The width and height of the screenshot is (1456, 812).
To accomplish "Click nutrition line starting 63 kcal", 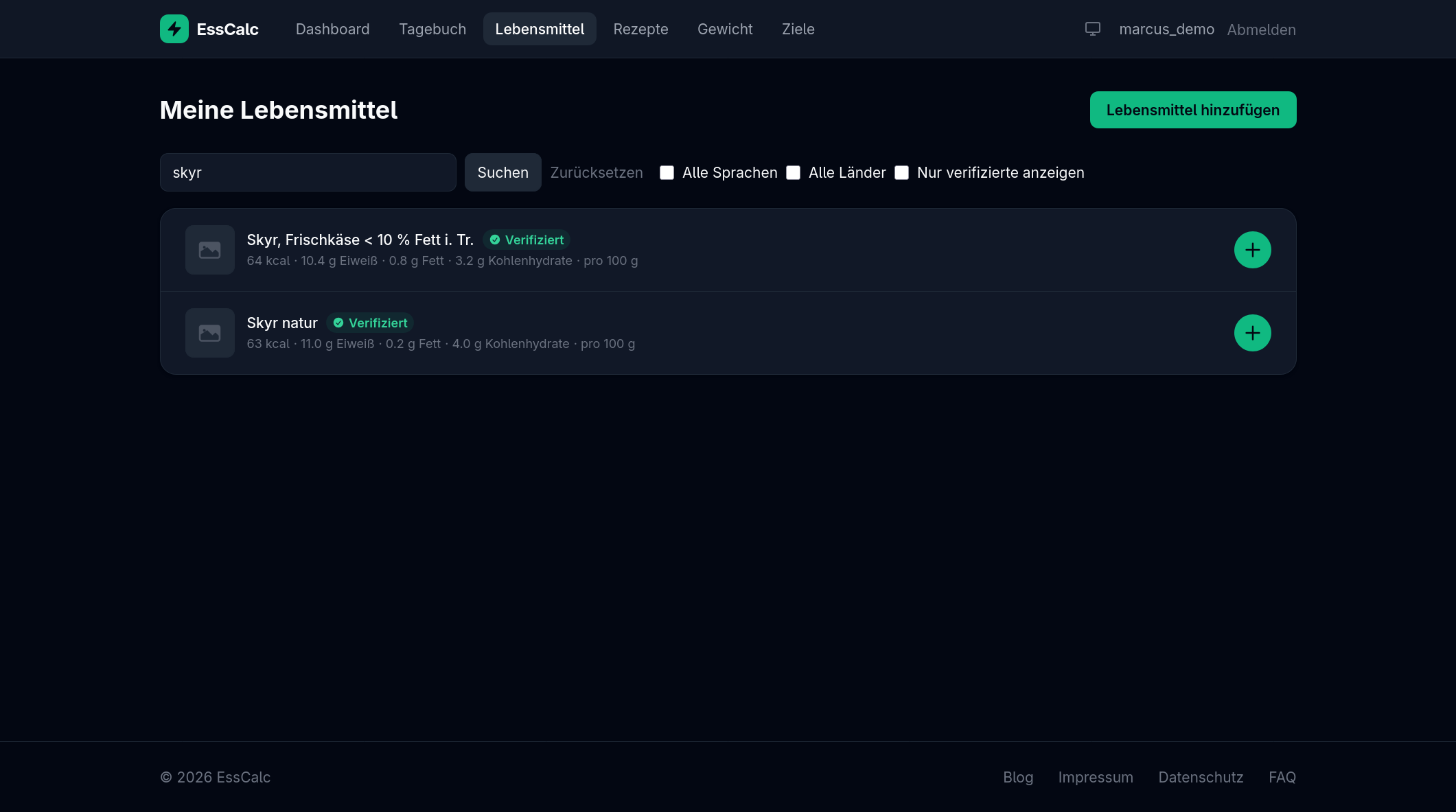I will click(441, 344).
